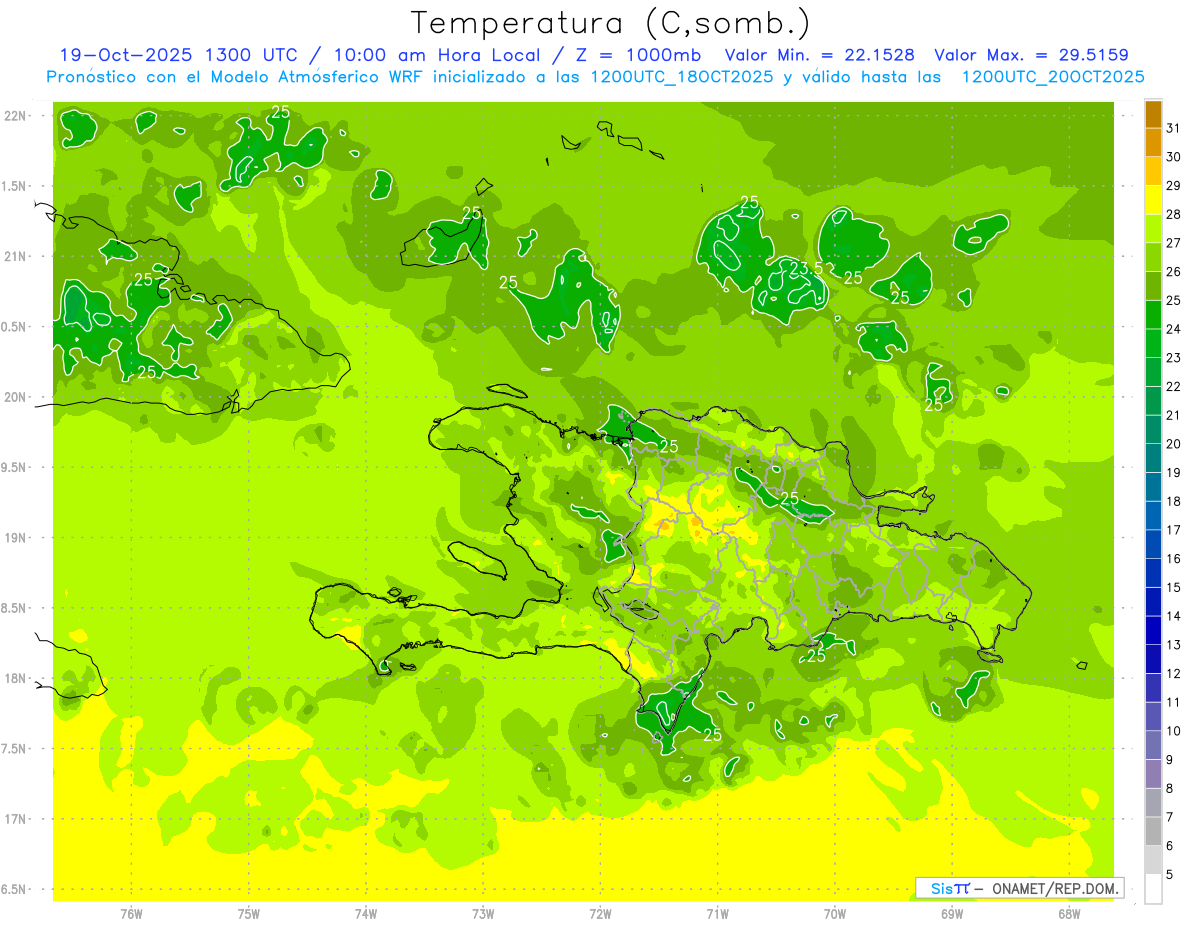The width and height of the screenshot is (1200, 927).
Task: Click the yellow legend swatch between 28 and 29
Action: tap(1153, 200)
